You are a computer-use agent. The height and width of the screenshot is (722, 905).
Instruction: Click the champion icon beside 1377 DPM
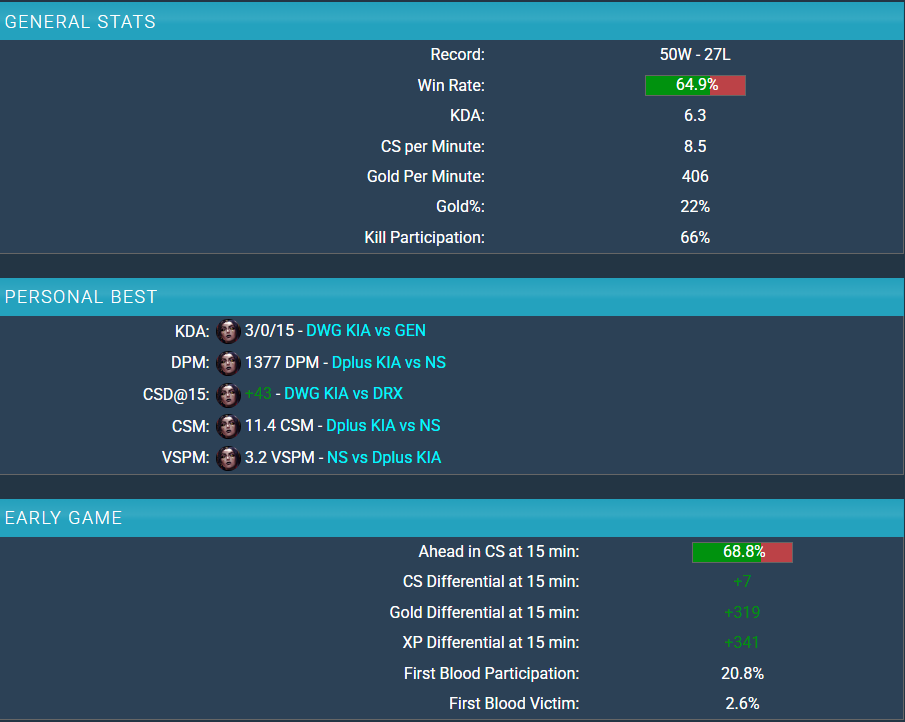pyautogui.click(x=228, y=363)
